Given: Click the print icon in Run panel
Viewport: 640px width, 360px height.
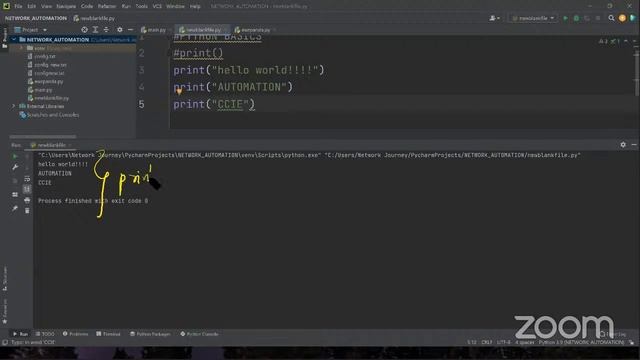Looking at the screenshot, I should (27, 200).
